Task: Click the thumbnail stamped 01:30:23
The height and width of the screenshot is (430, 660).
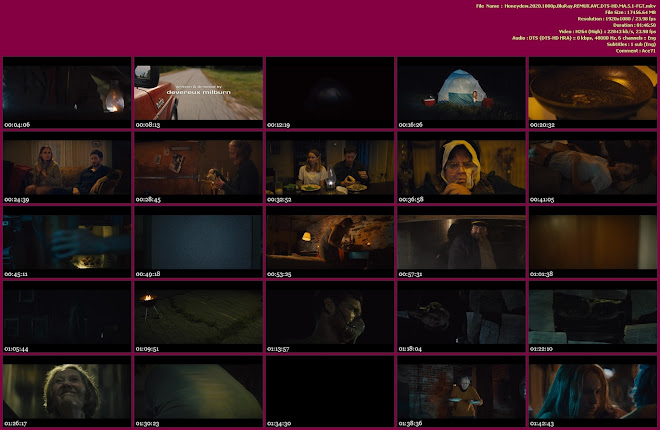Action: (x=198, y=391)
